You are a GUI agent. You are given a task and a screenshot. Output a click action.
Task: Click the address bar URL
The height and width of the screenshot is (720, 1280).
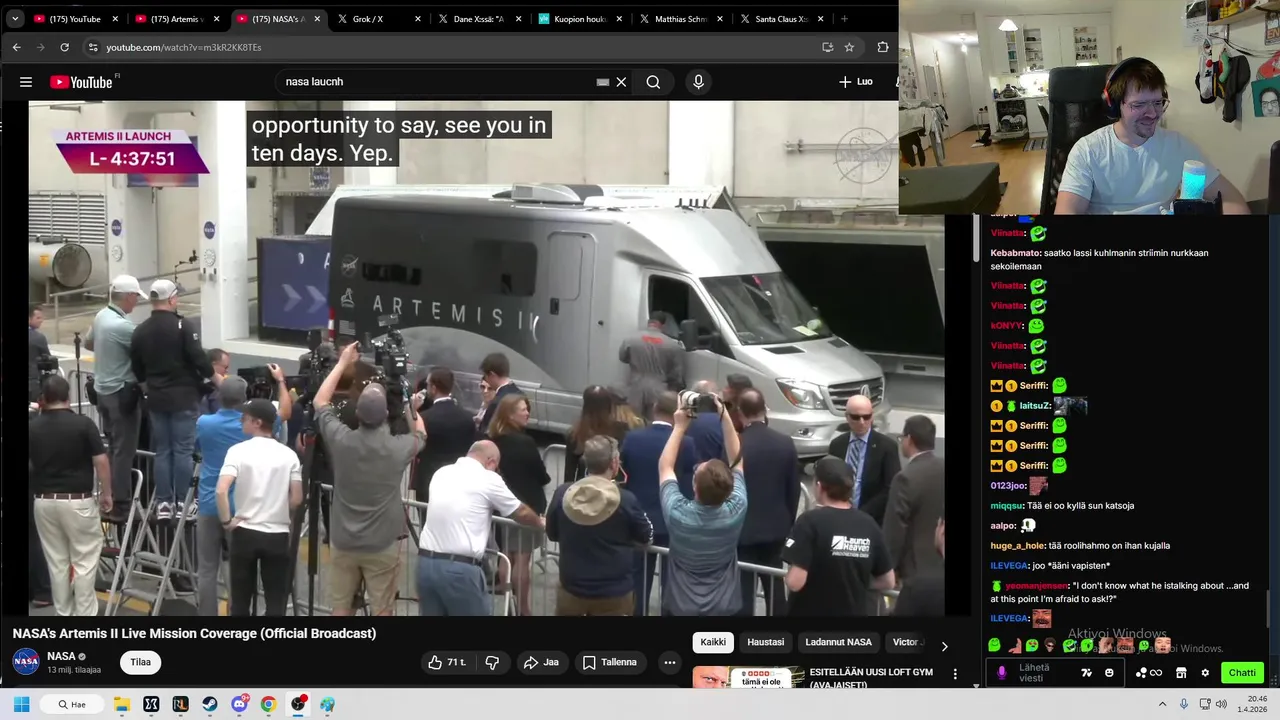point(183,47)
